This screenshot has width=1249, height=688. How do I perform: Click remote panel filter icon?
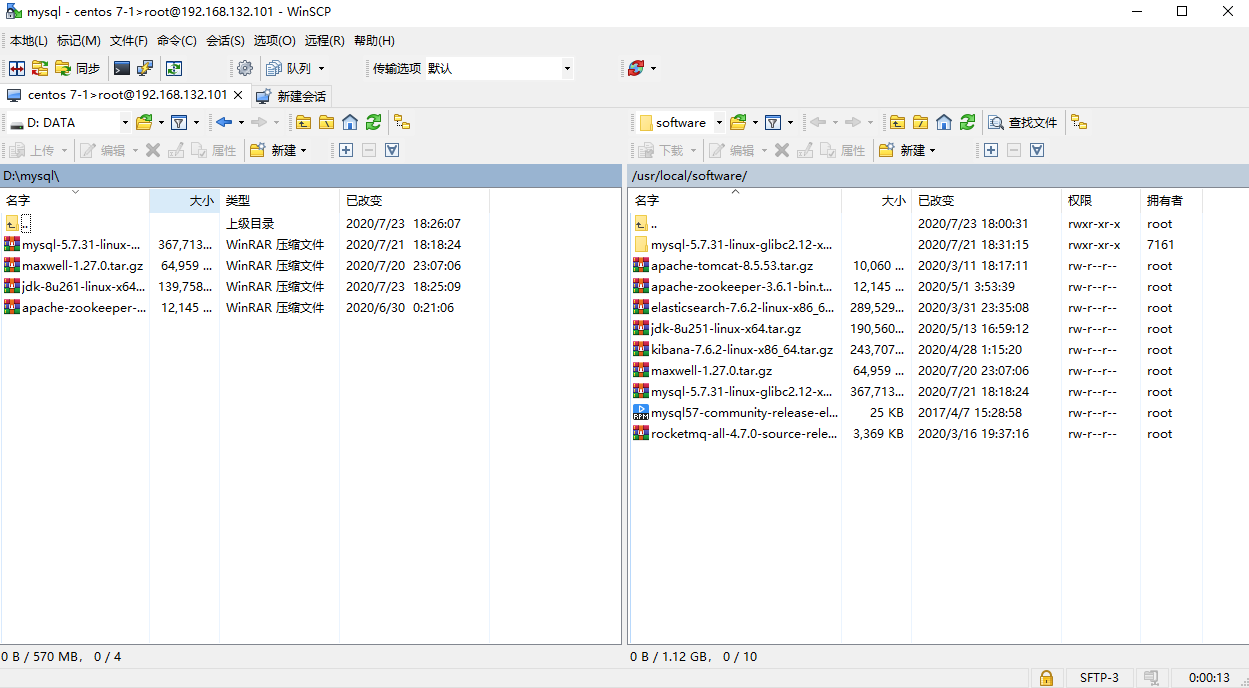[773, 123]
